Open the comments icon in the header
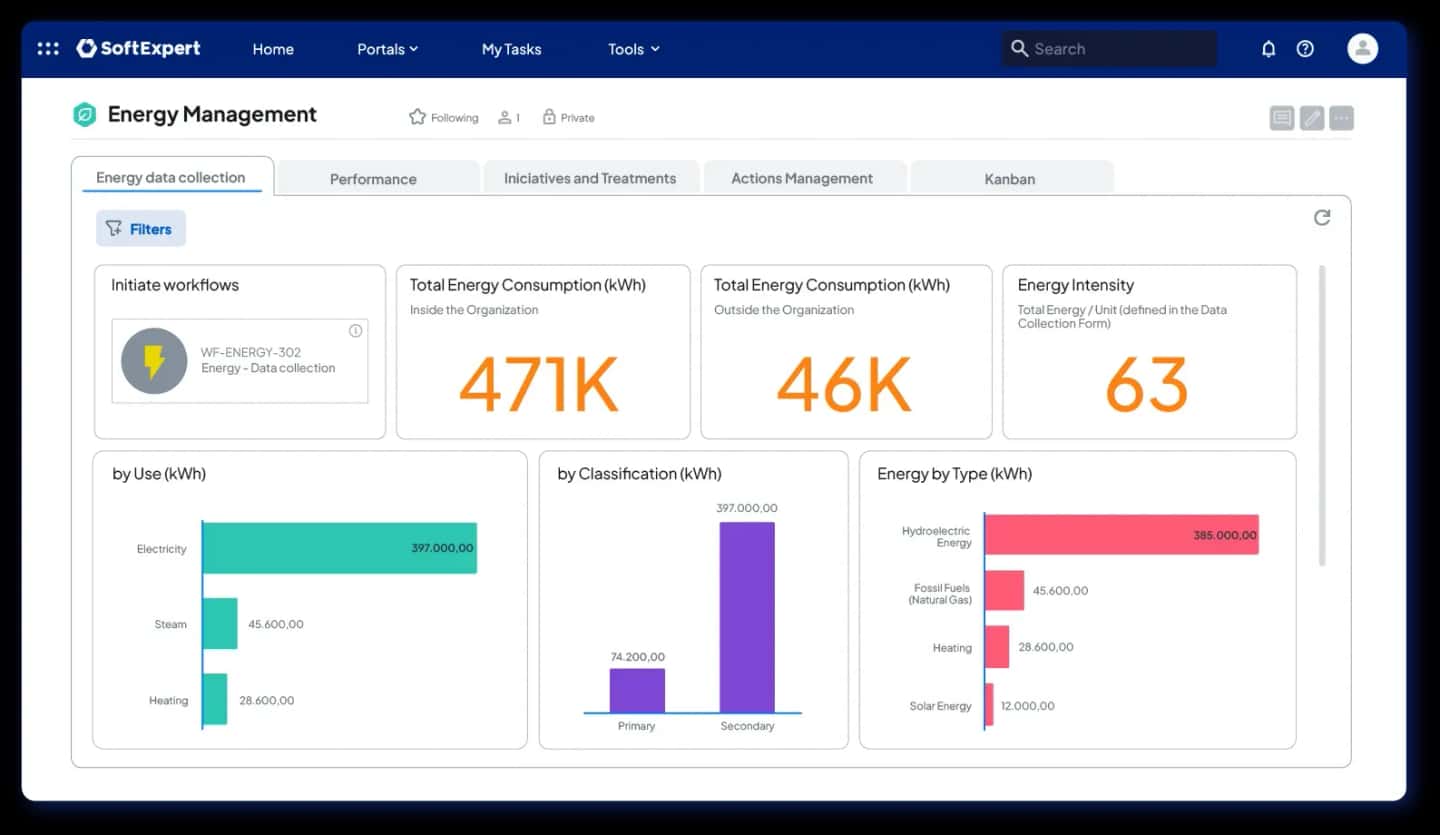 1281,118
